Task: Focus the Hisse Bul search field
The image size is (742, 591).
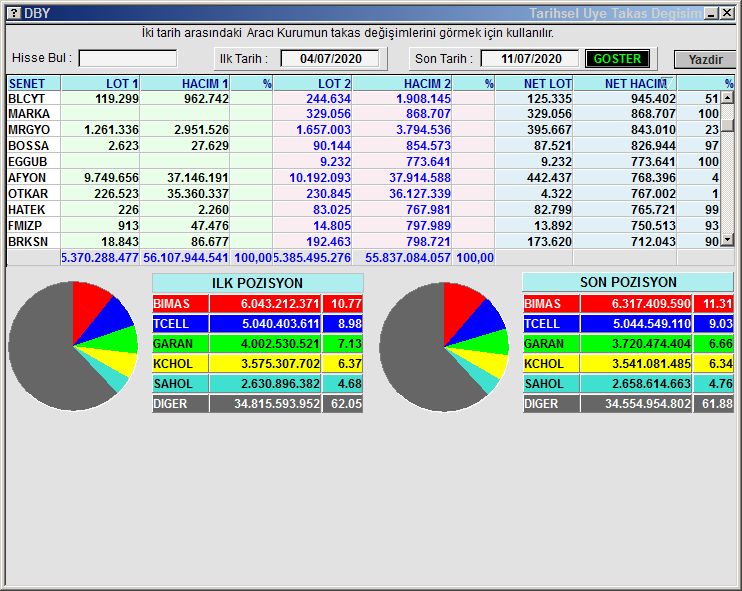Action: tap(128, 59)
